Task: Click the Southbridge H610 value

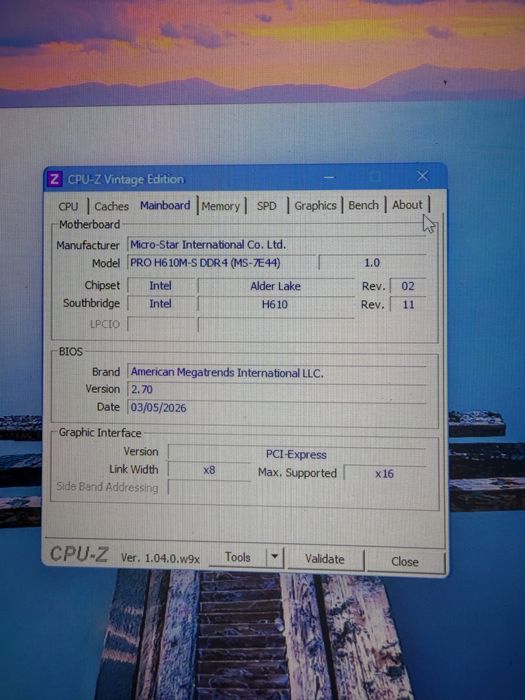Action: [275, 305]
